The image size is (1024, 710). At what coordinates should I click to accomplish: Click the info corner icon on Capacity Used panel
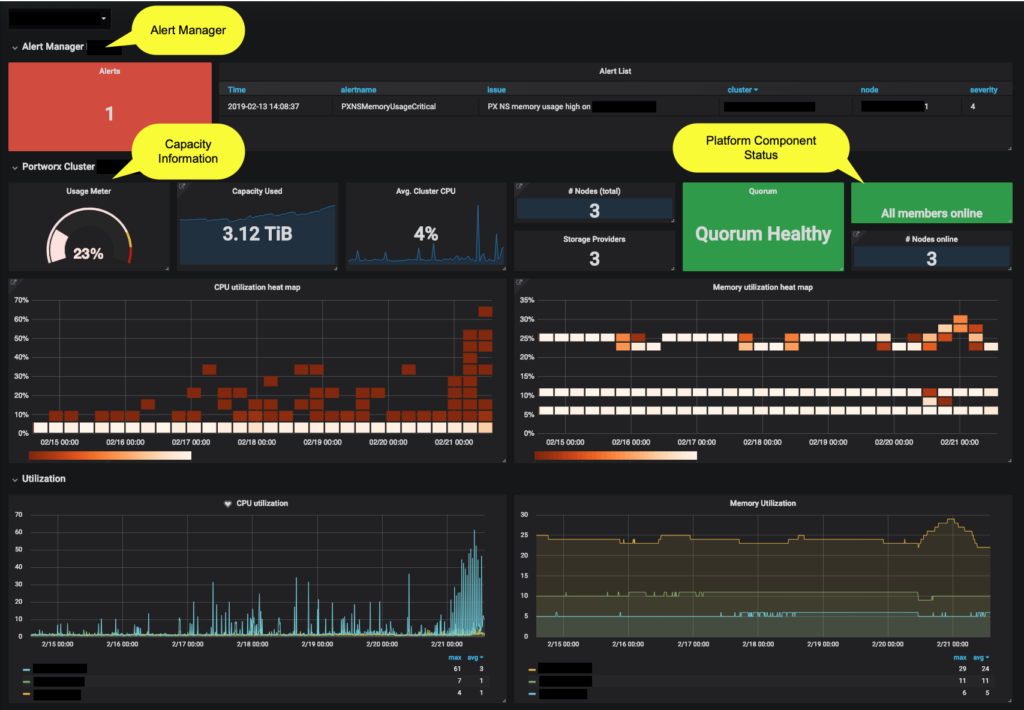point(182,186)
